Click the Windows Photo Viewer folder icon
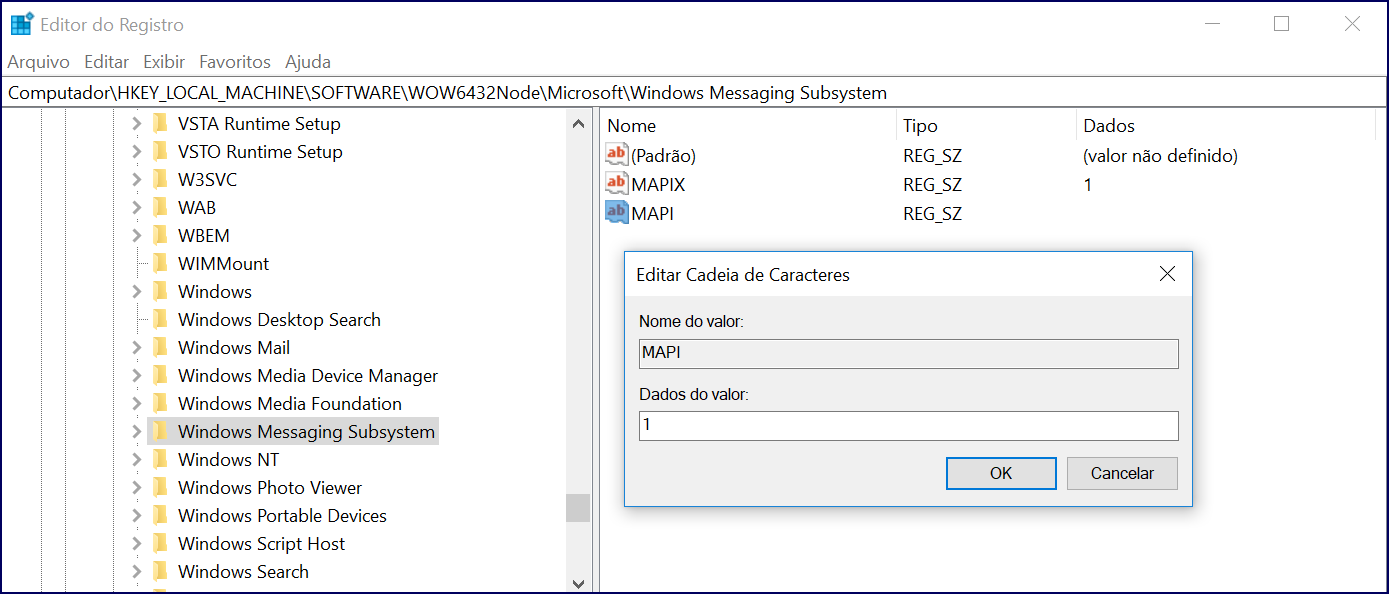 160,488
